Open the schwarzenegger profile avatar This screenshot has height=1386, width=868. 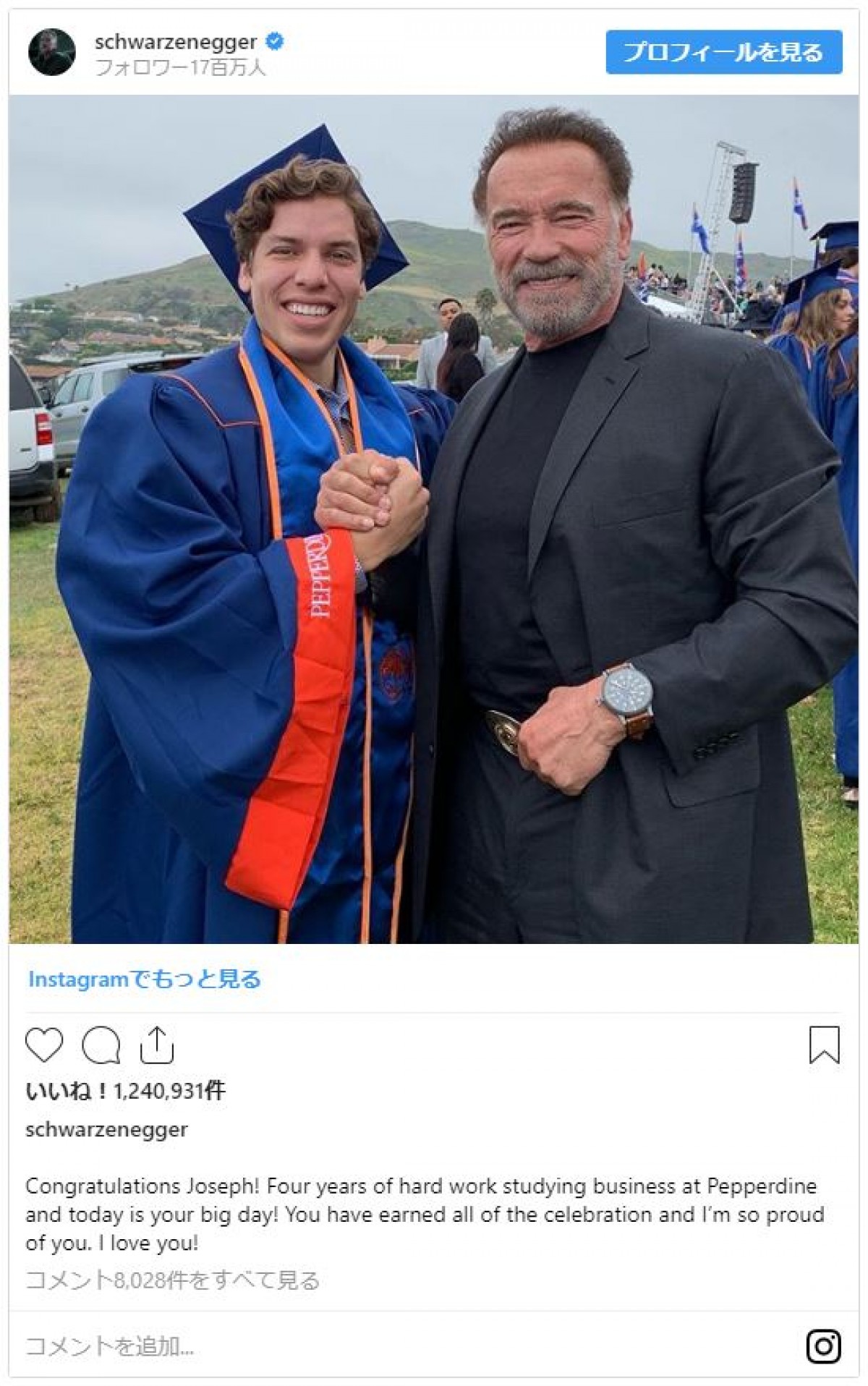[x=52, y=52]
